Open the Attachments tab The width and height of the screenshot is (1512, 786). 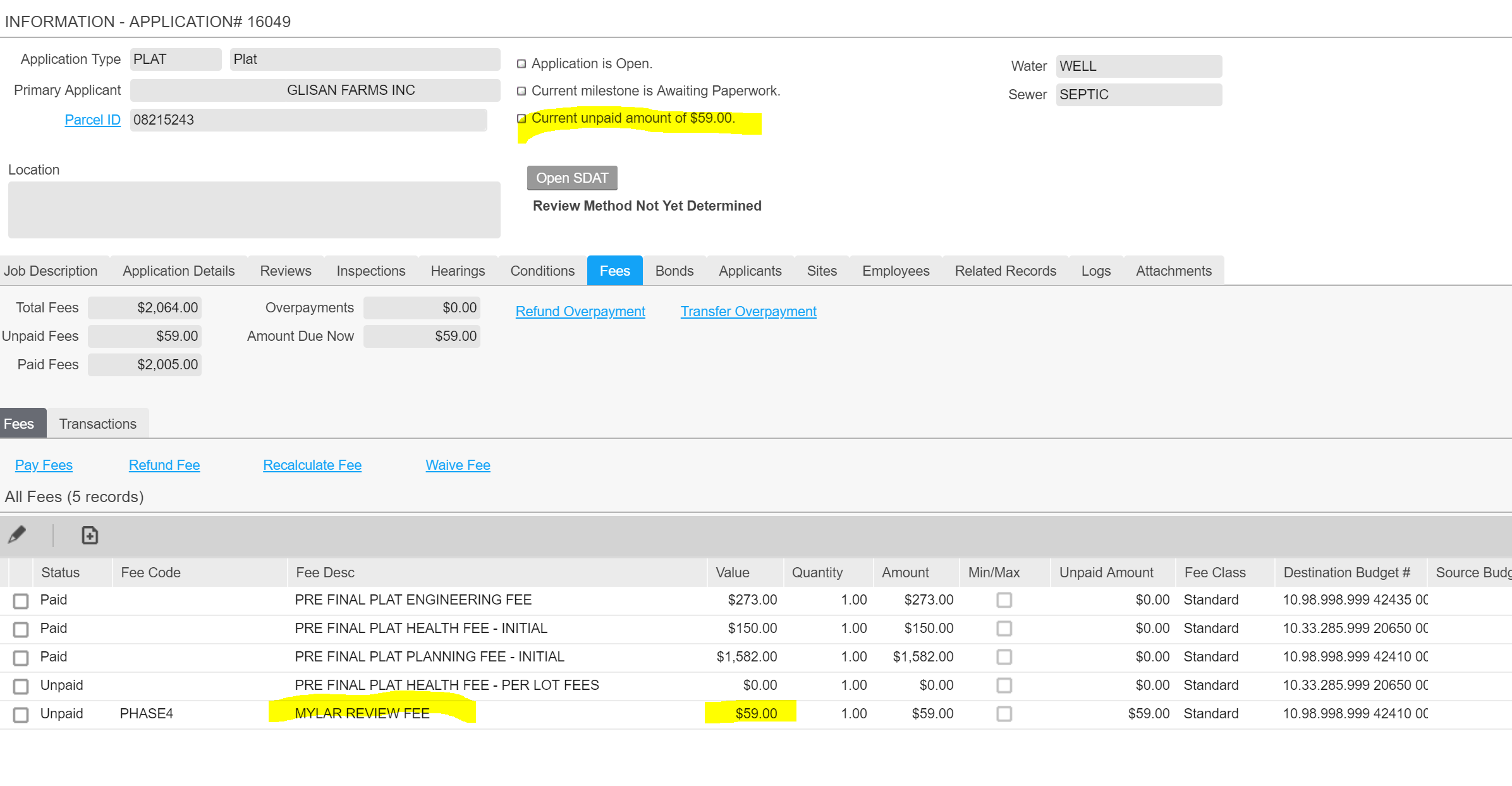coord(1173,271)
